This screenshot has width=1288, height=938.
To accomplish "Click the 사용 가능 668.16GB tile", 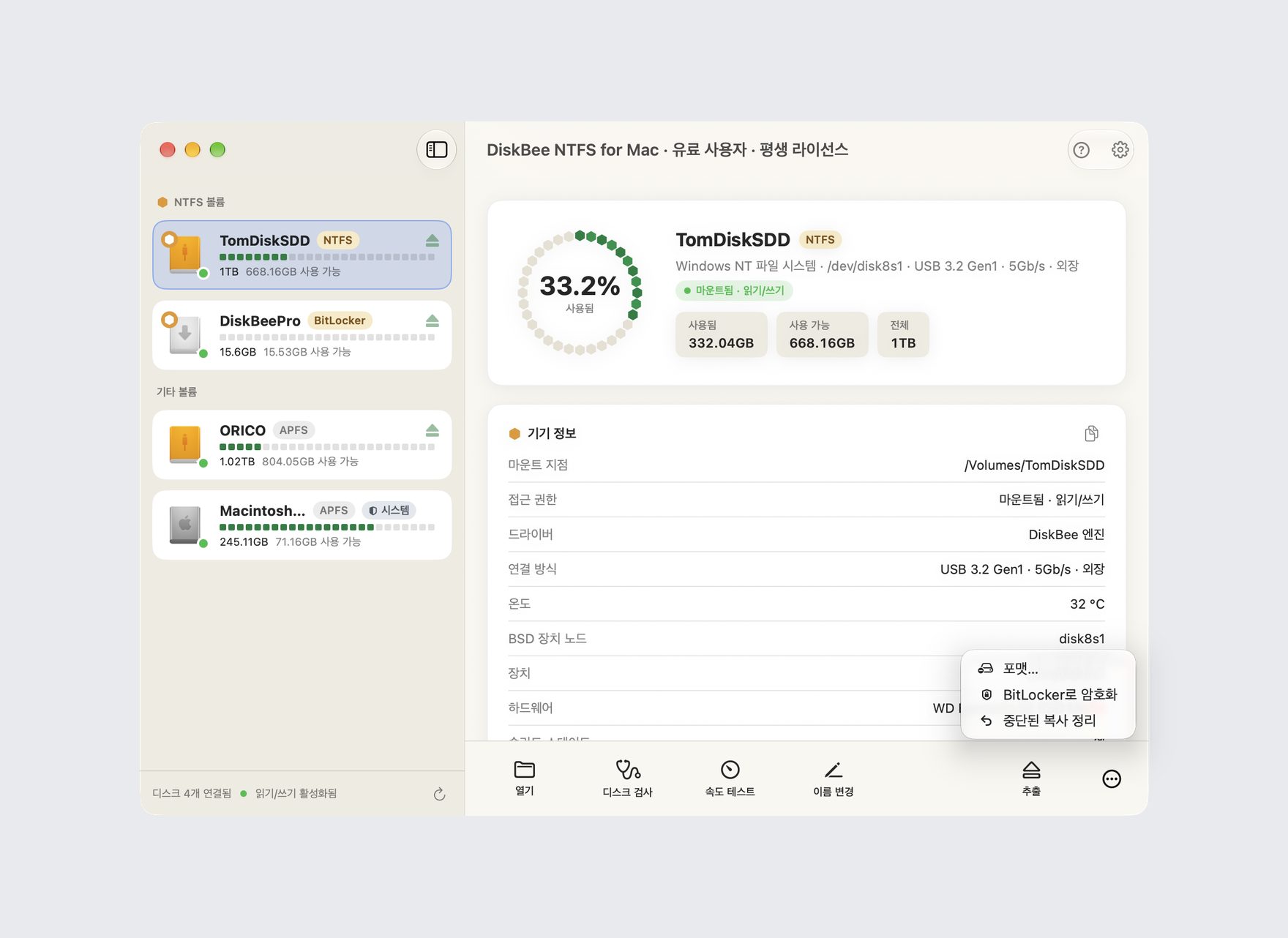I will point(822,335).
